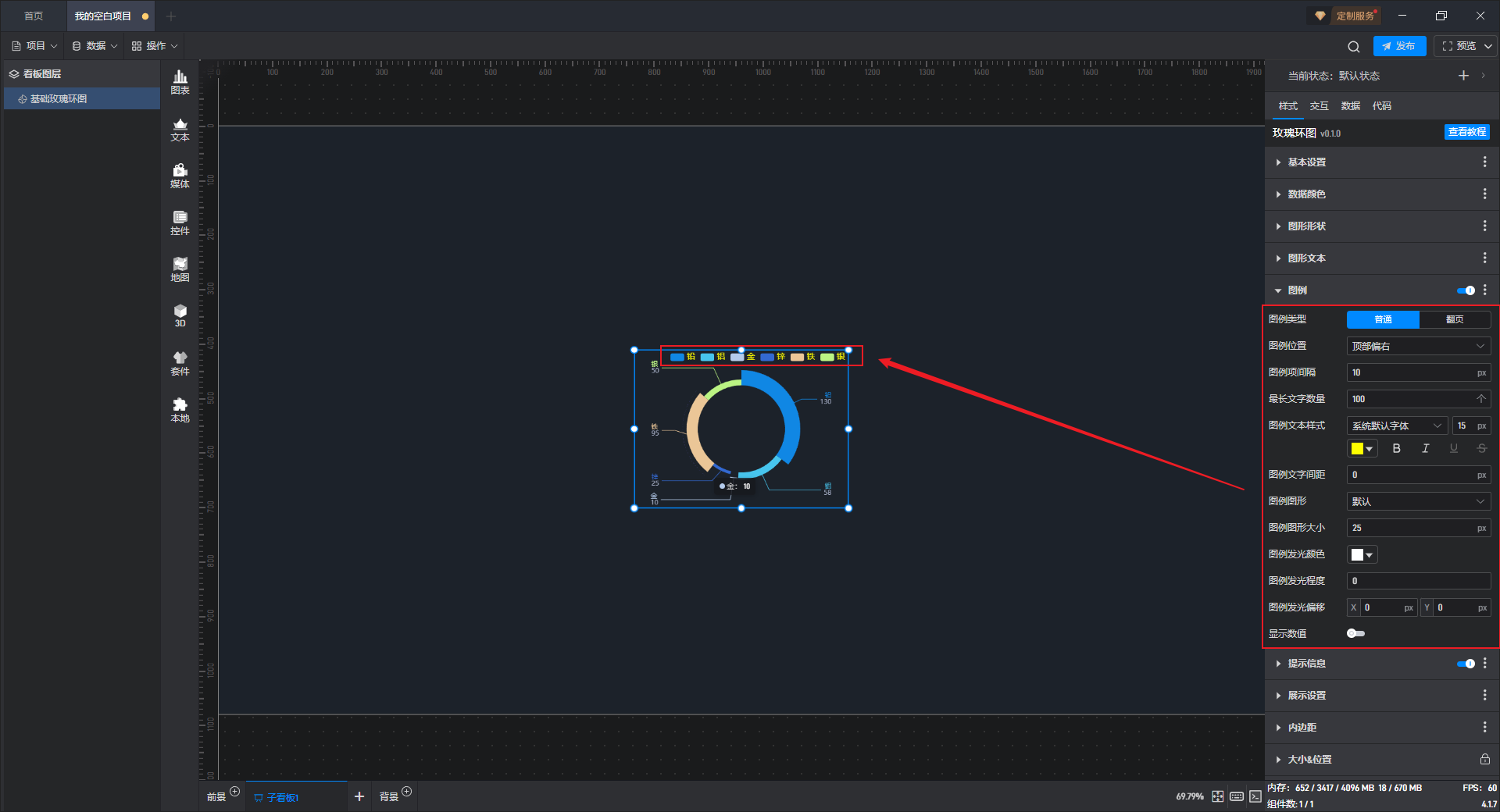The width and height of the screenshot is (1500, 812).
Task: Apply italic to legend text
Action: (x=1425, y=448)
